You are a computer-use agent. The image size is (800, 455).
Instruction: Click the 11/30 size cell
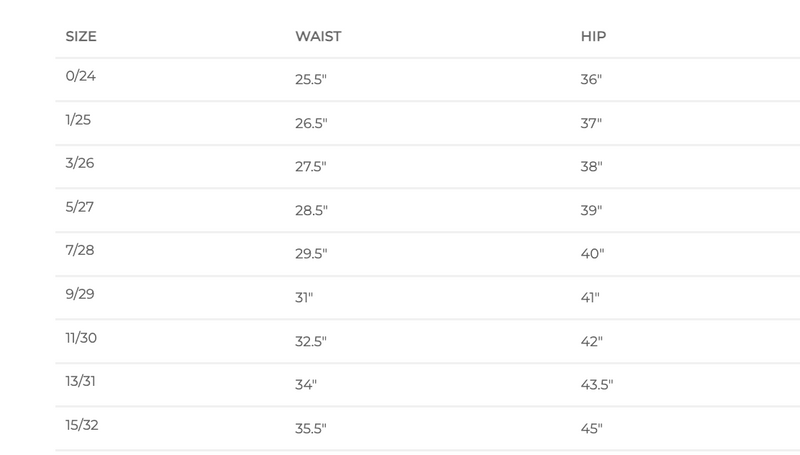click(82, 339)
